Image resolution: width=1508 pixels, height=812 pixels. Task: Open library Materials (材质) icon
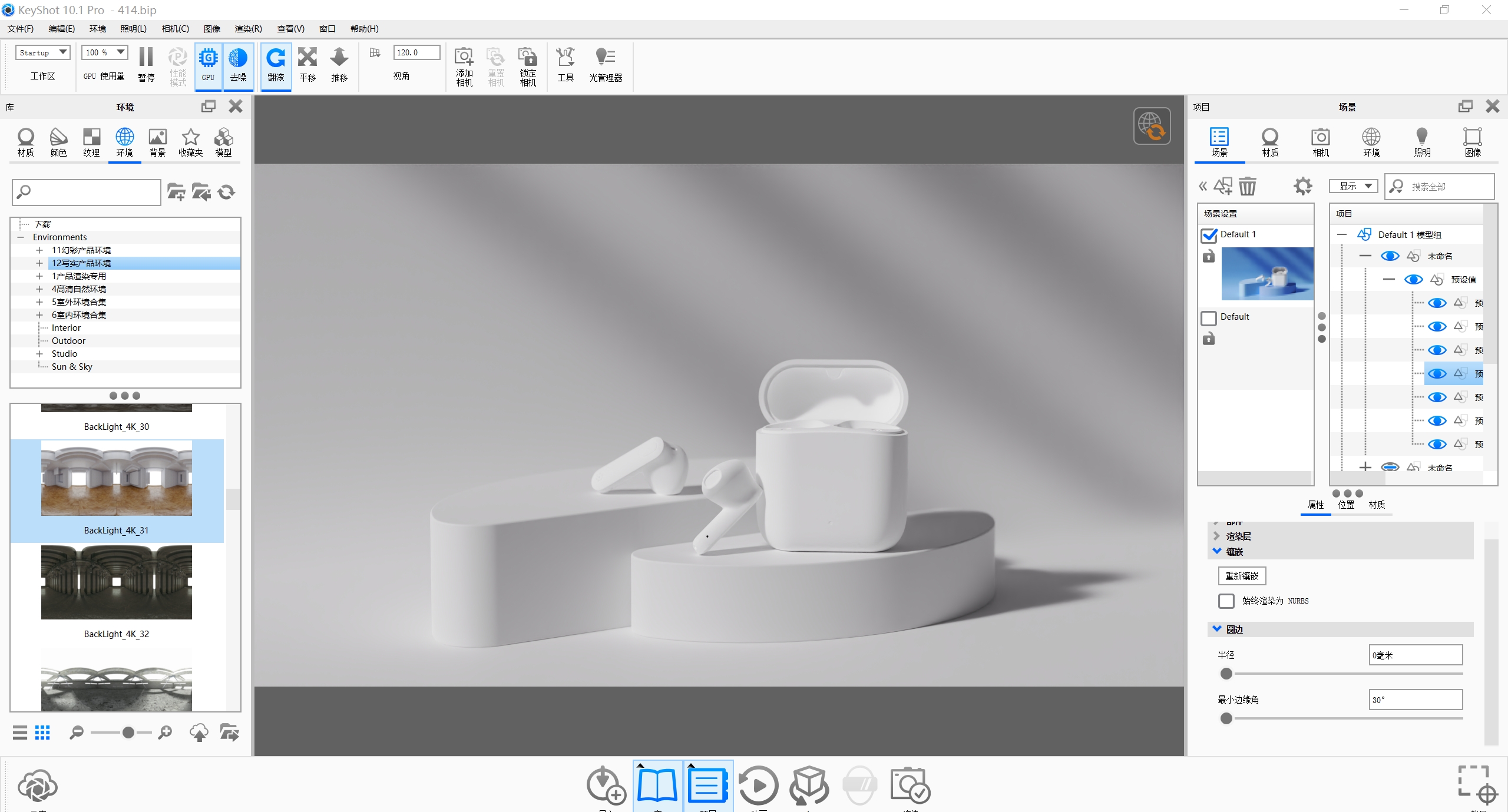click(26, 137)
